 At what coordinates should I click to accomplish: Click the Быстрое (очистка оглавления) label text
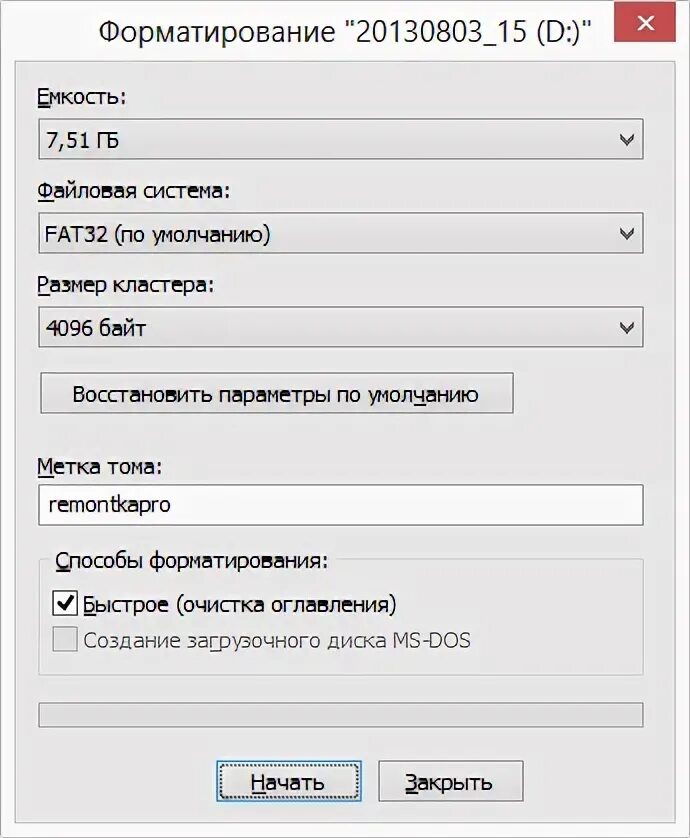[240, 604]
